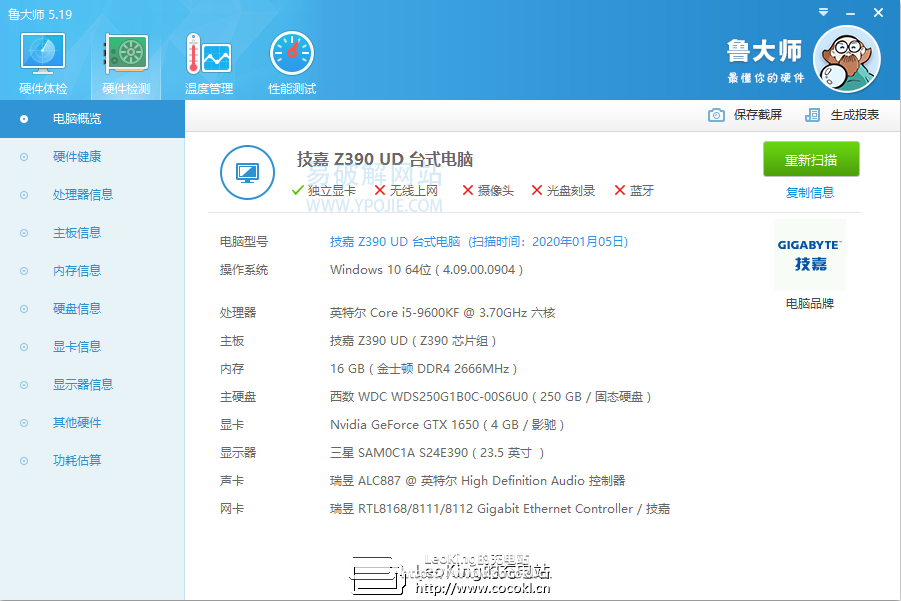
Task: Click the 摄像头 red cross status
Action: (488, 190)
